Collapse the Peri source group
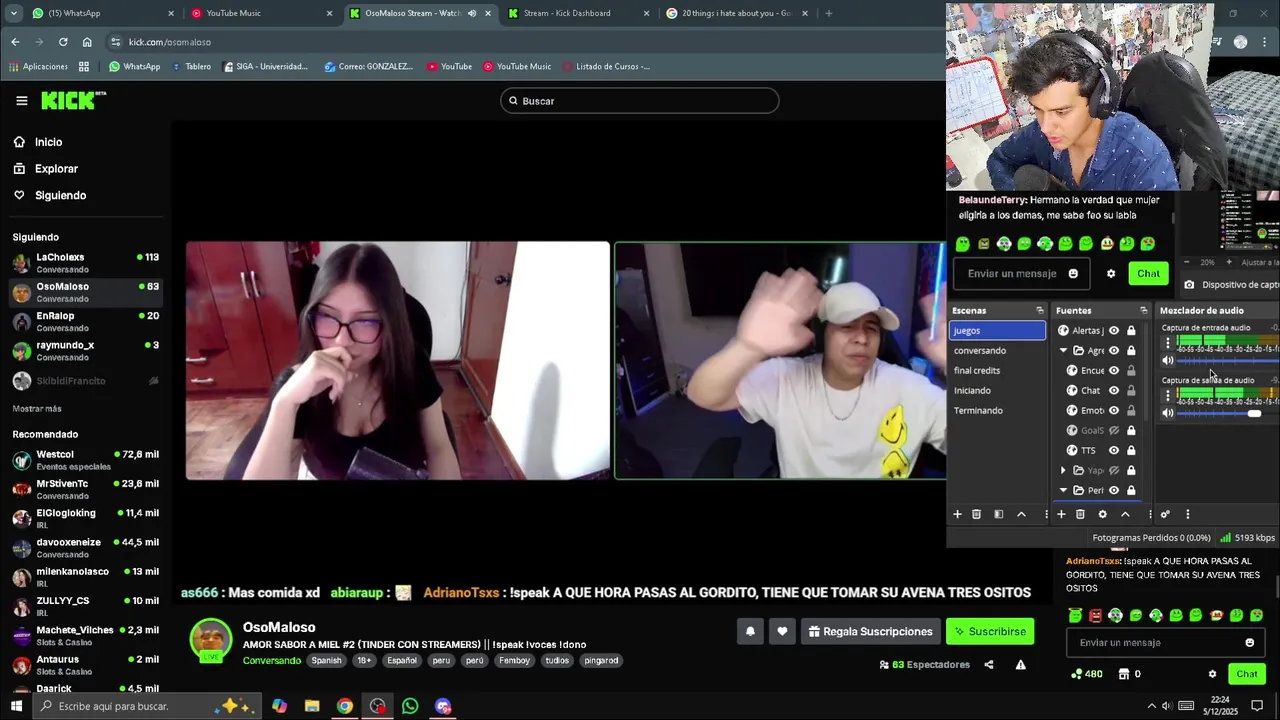Image resolution: width=1280 pixels, height=720 pixels. pos(1063,490)
